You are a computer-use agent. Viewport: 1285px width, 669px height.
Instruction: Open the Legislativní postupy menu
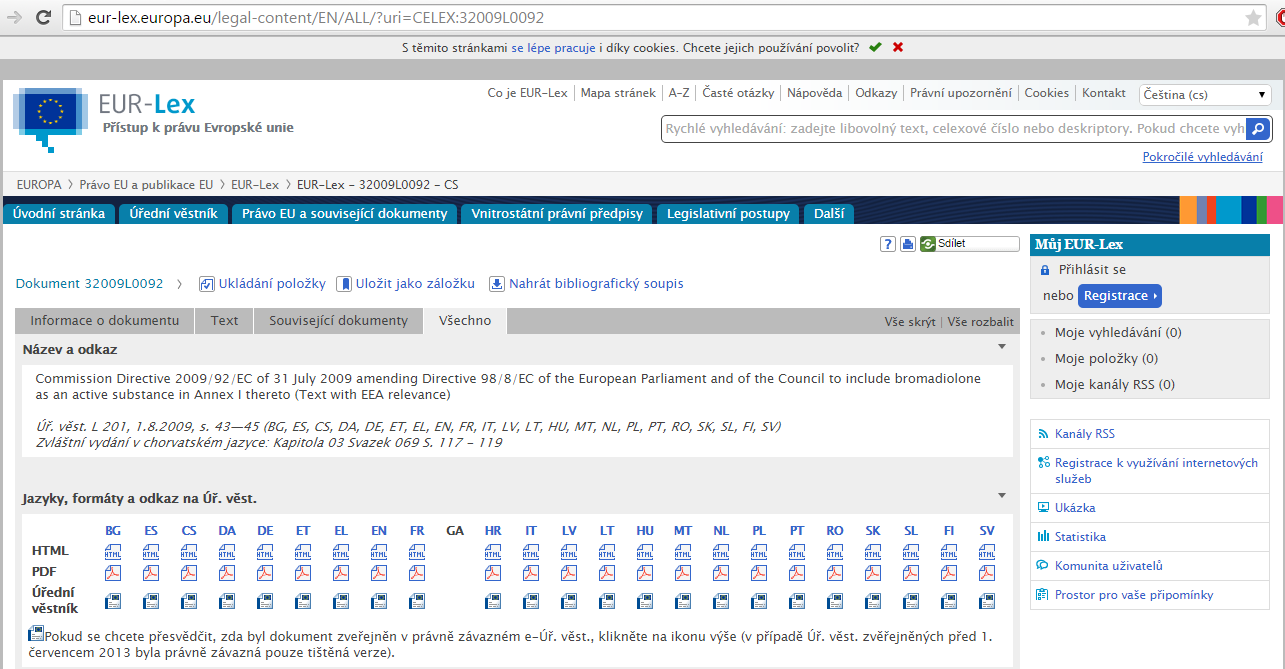pos(729,213)
